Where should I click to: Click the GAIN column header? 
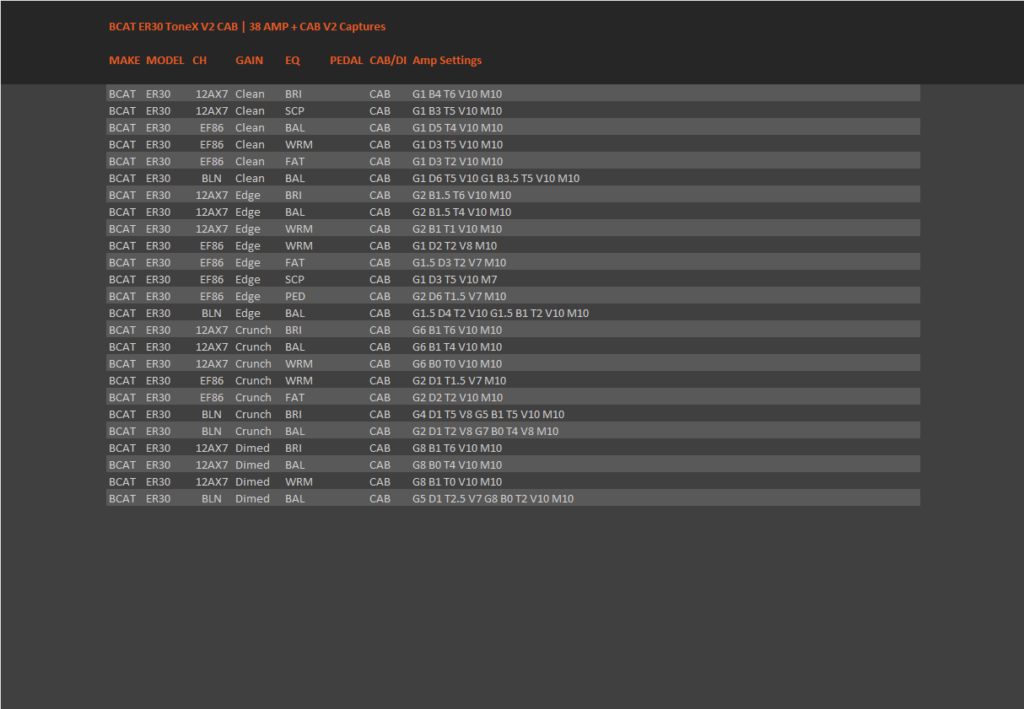(x=249, y=60)
